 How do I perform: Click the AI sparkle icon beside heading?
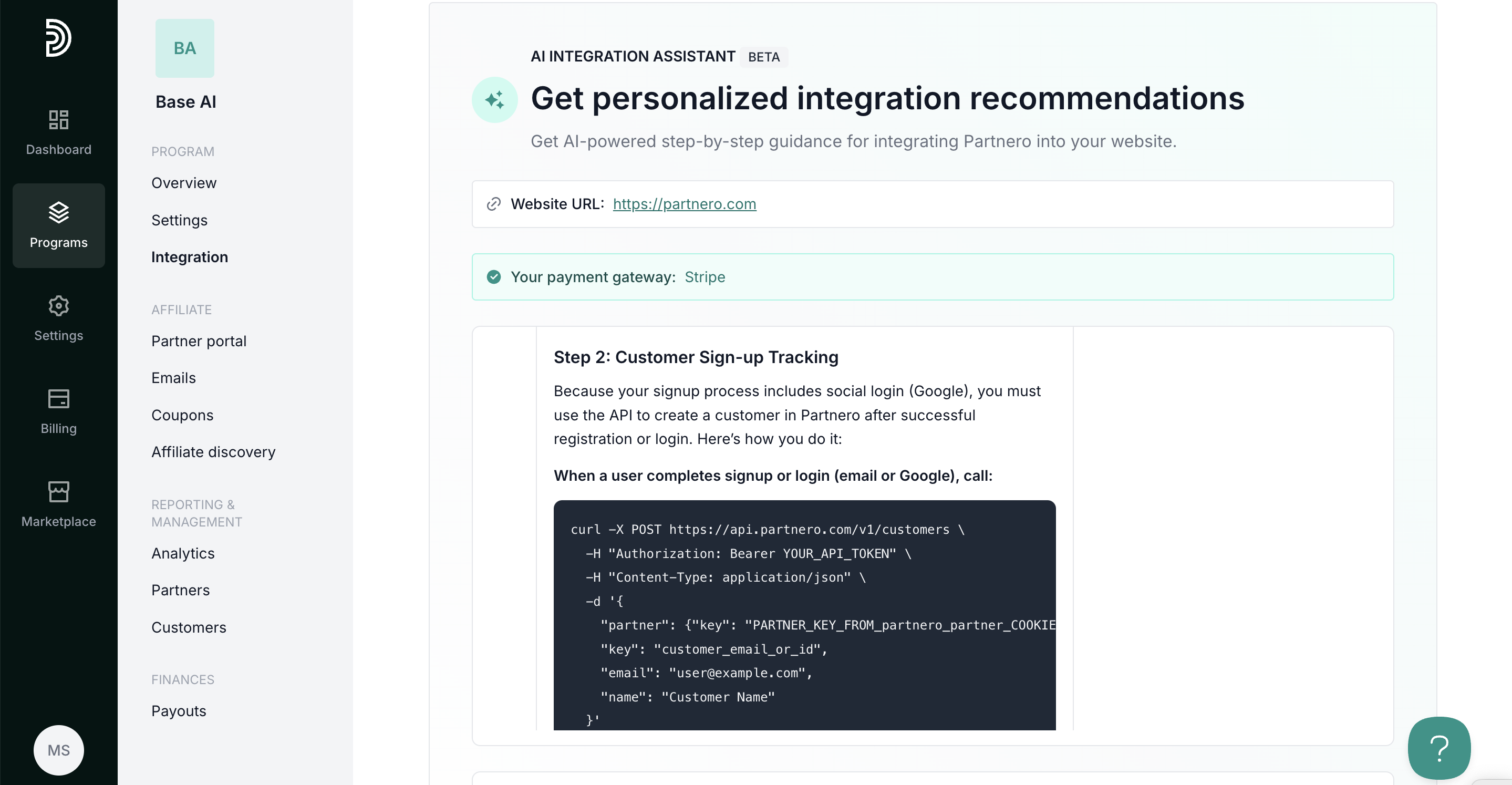495,100
